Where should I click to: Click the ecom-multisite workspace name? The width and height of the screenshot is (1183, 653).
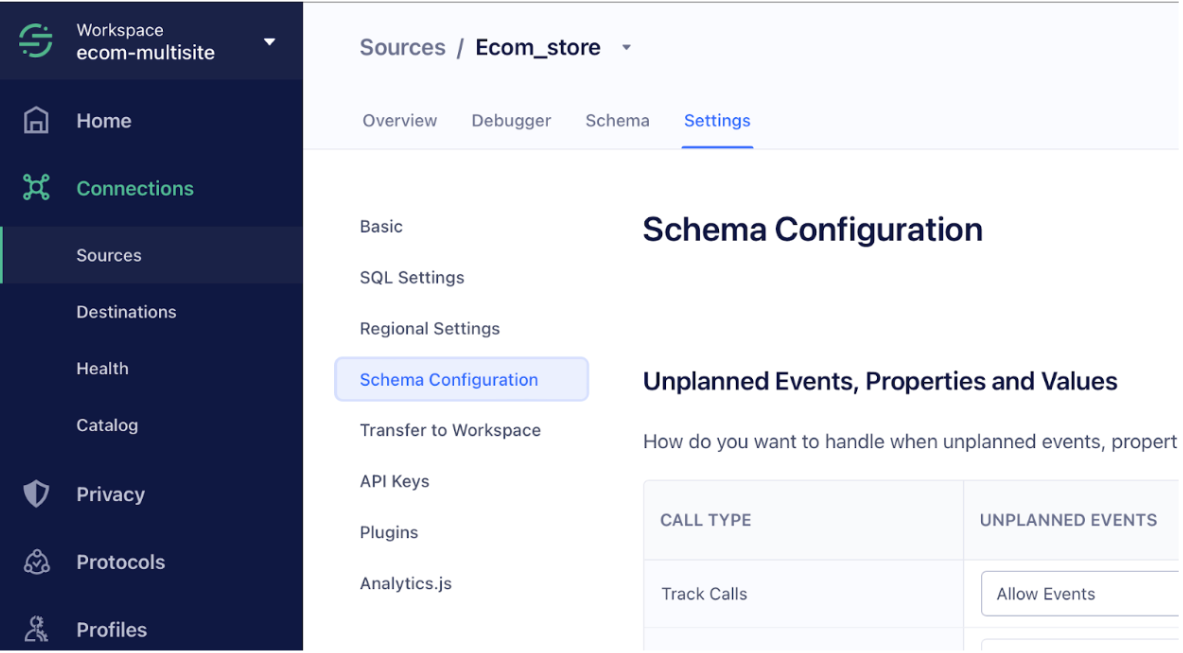[x=146, y=53]
